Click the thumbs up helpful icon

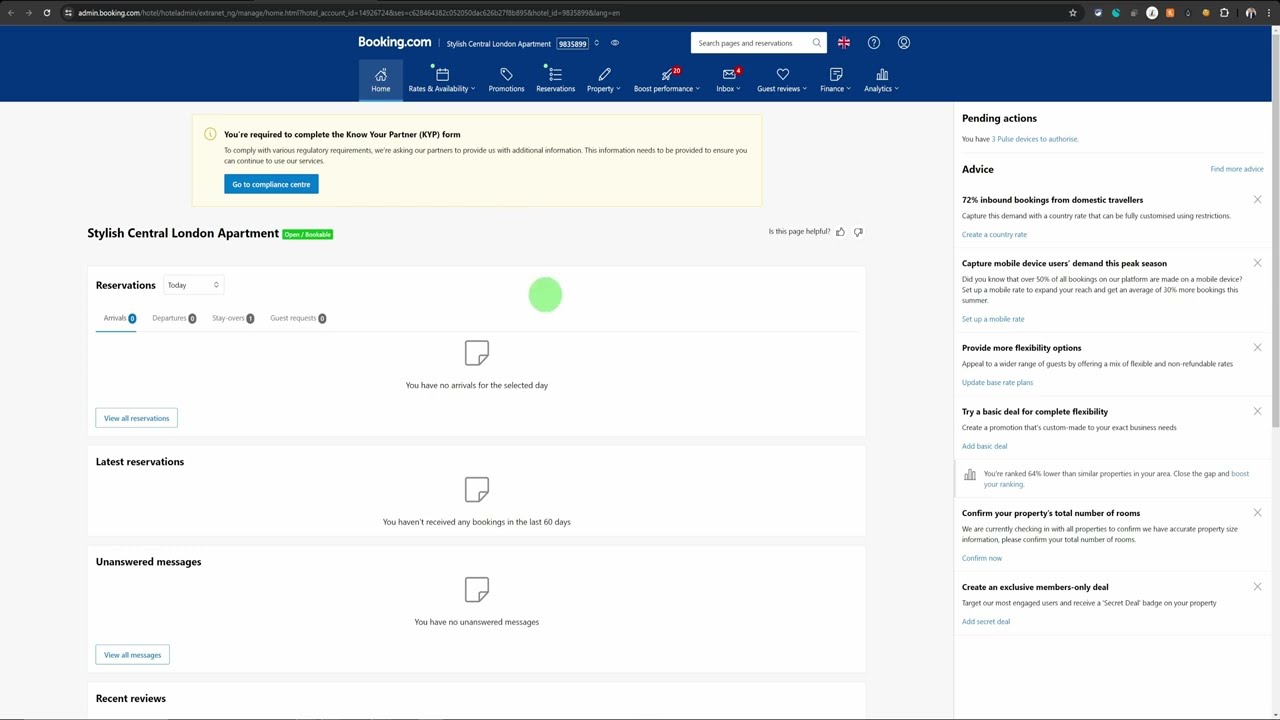coord(840,232)
